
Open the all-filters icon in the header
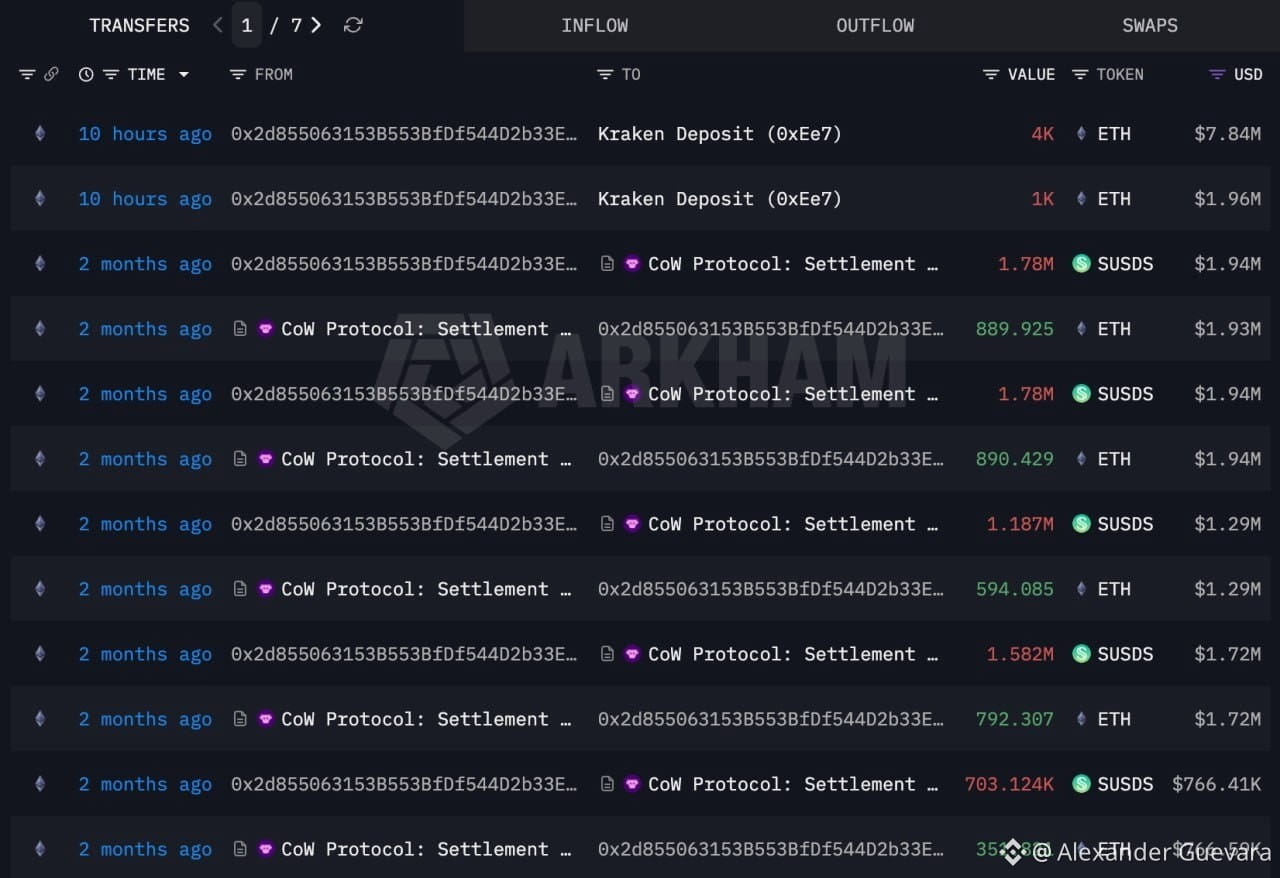(27, 74)
